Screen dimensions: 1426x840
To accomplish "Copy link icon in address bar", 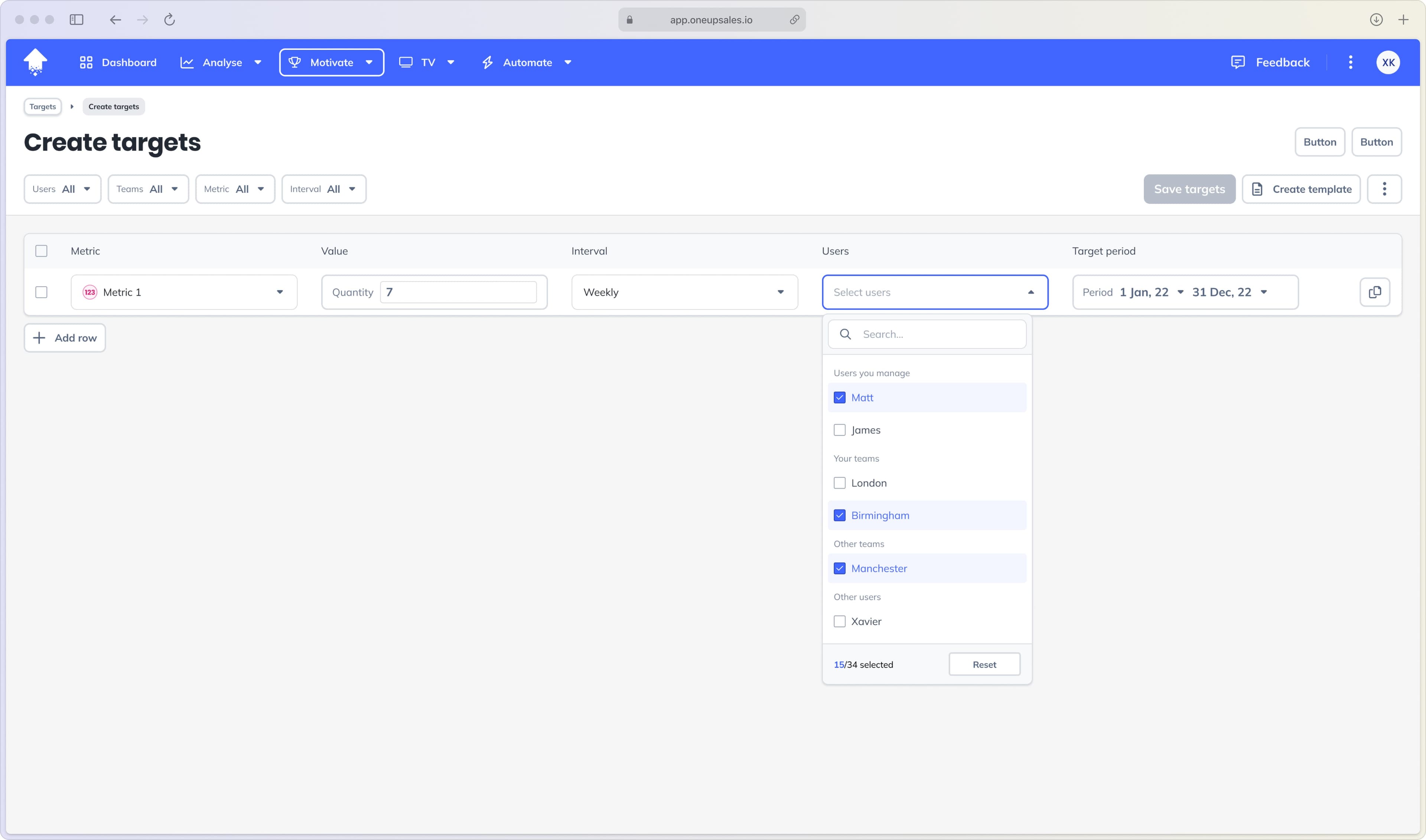I will 794,20.
